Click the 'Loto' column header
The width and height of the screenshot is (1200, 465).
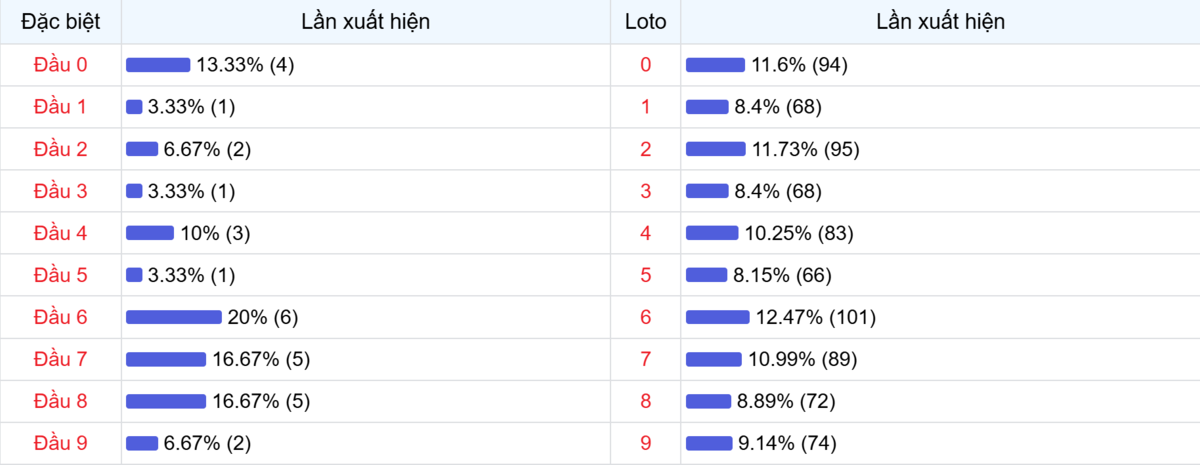tap(645, 22)
